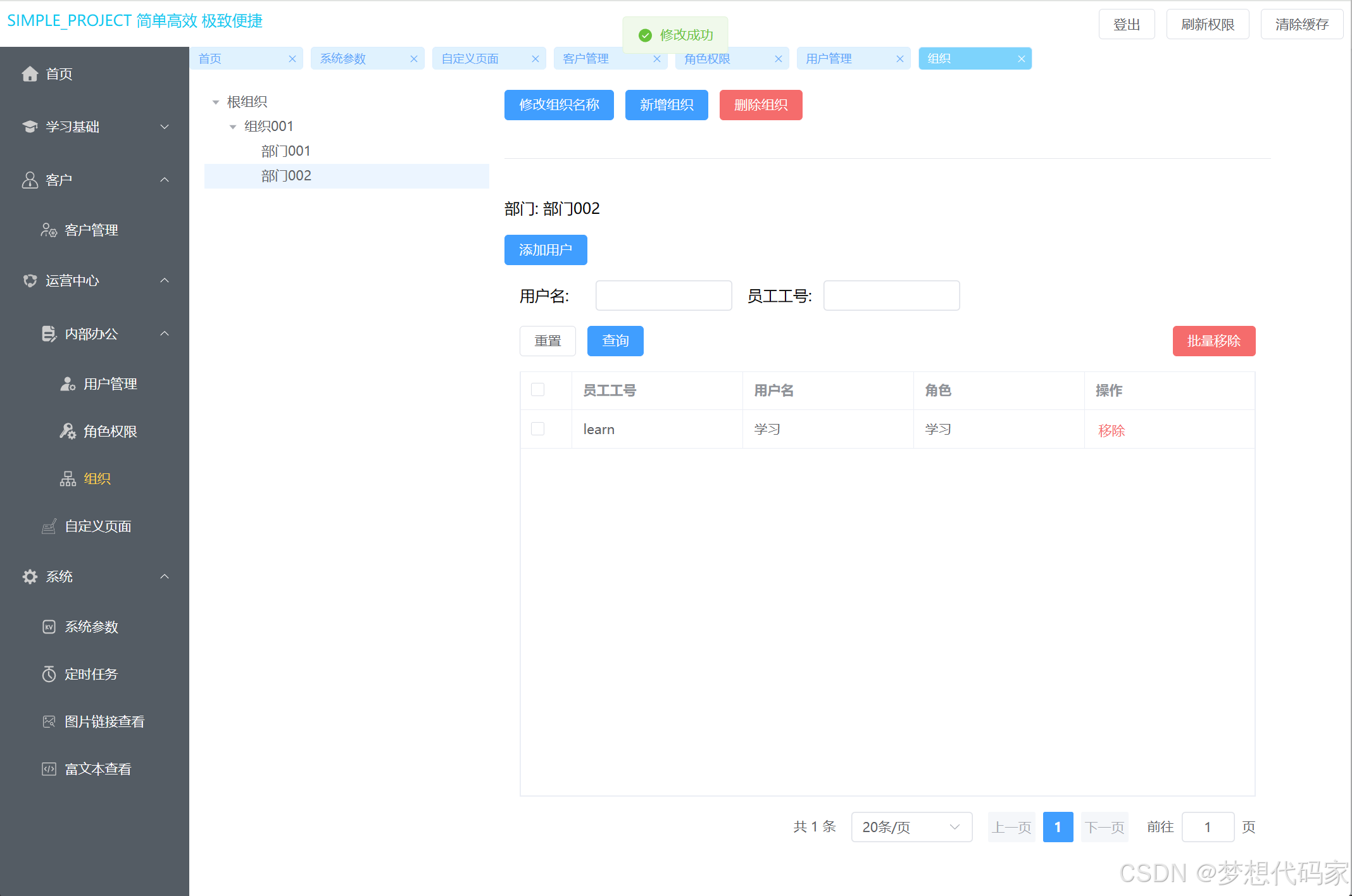This screenshot has width=1352, height=896.
Task: Select the 角色权限 sidebar icon
Action: [67, 431]
